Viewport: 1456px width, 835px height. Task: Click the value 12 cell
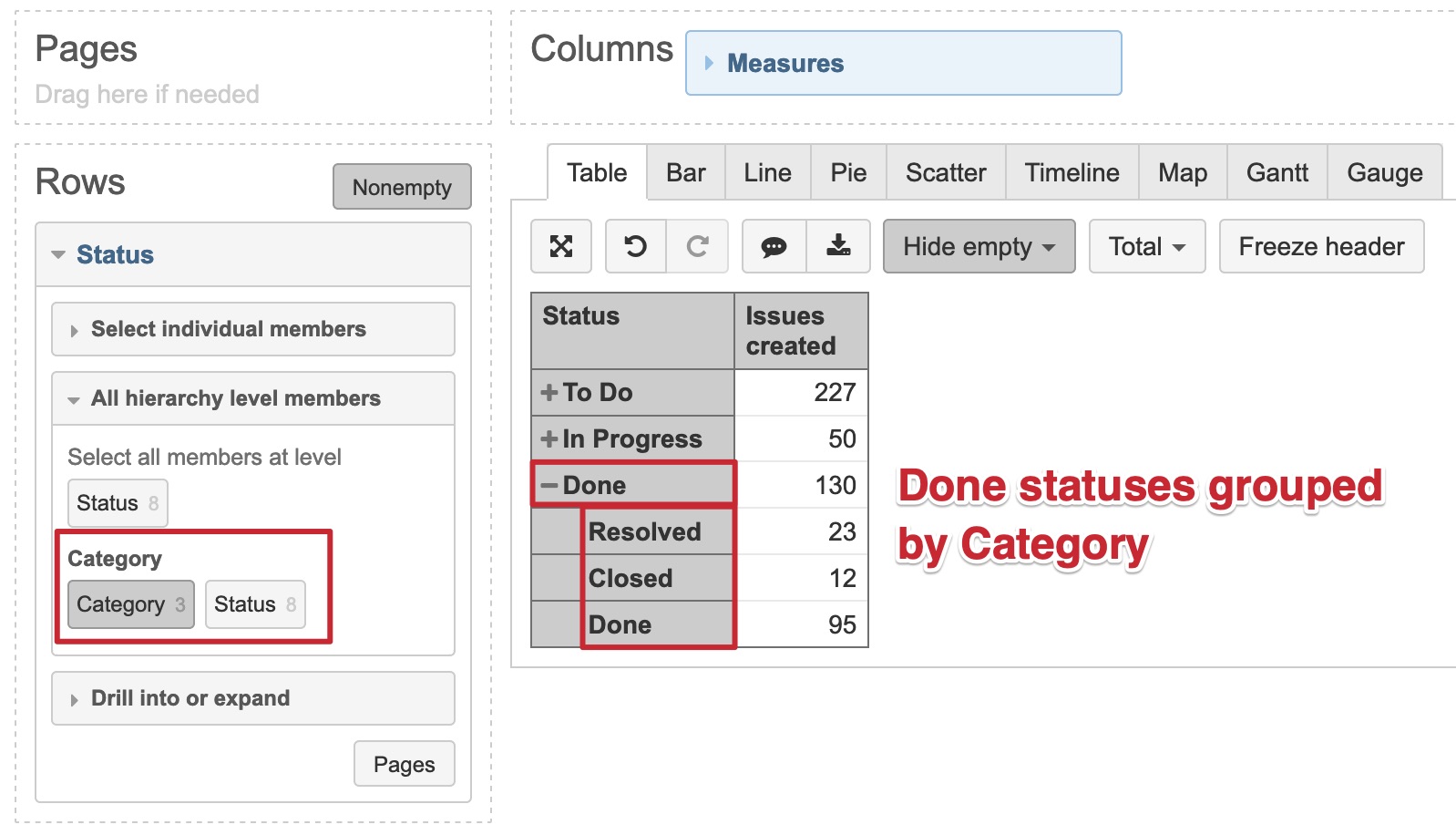(802, 578)
